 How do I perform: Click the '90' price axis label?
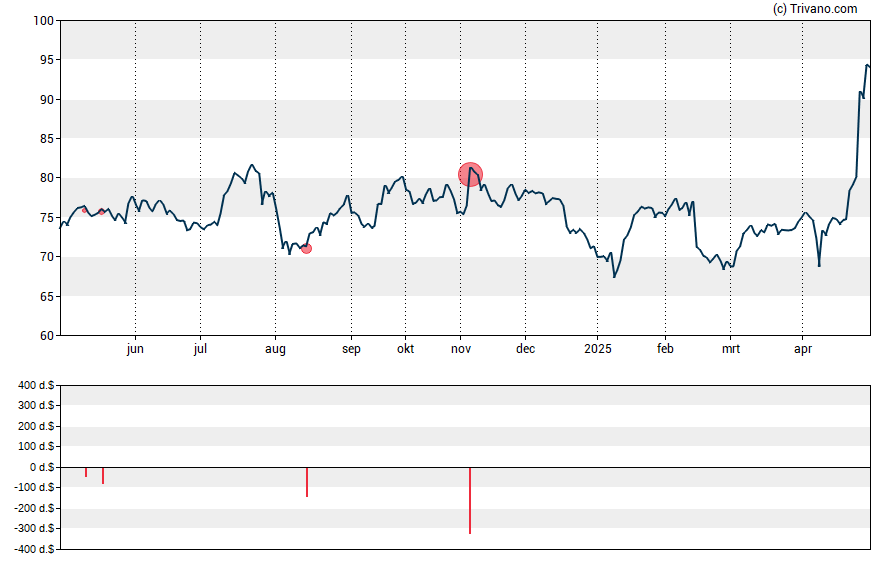click(x=46, y=100)
